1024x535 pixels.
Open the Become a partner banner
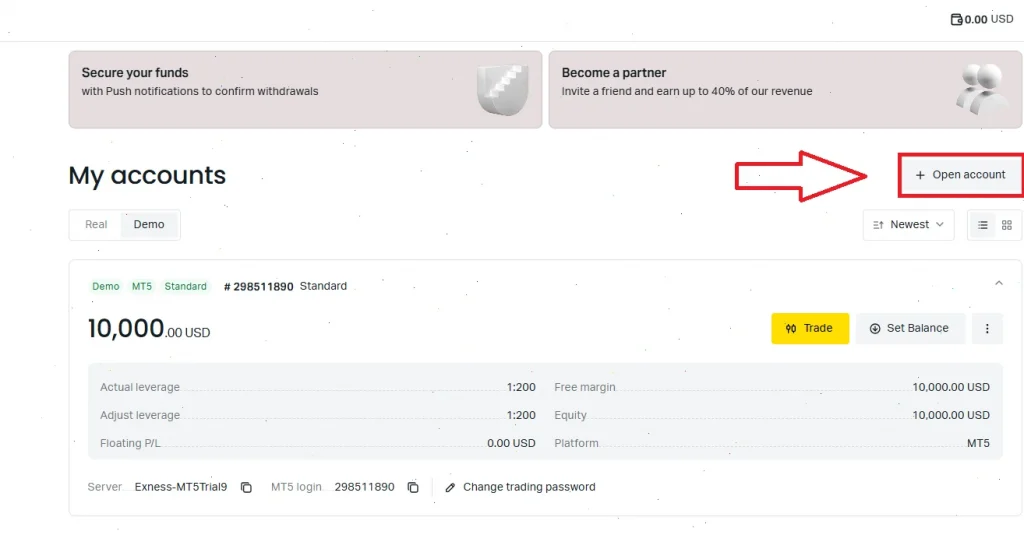pyautogui.click(x=785, y=89)
